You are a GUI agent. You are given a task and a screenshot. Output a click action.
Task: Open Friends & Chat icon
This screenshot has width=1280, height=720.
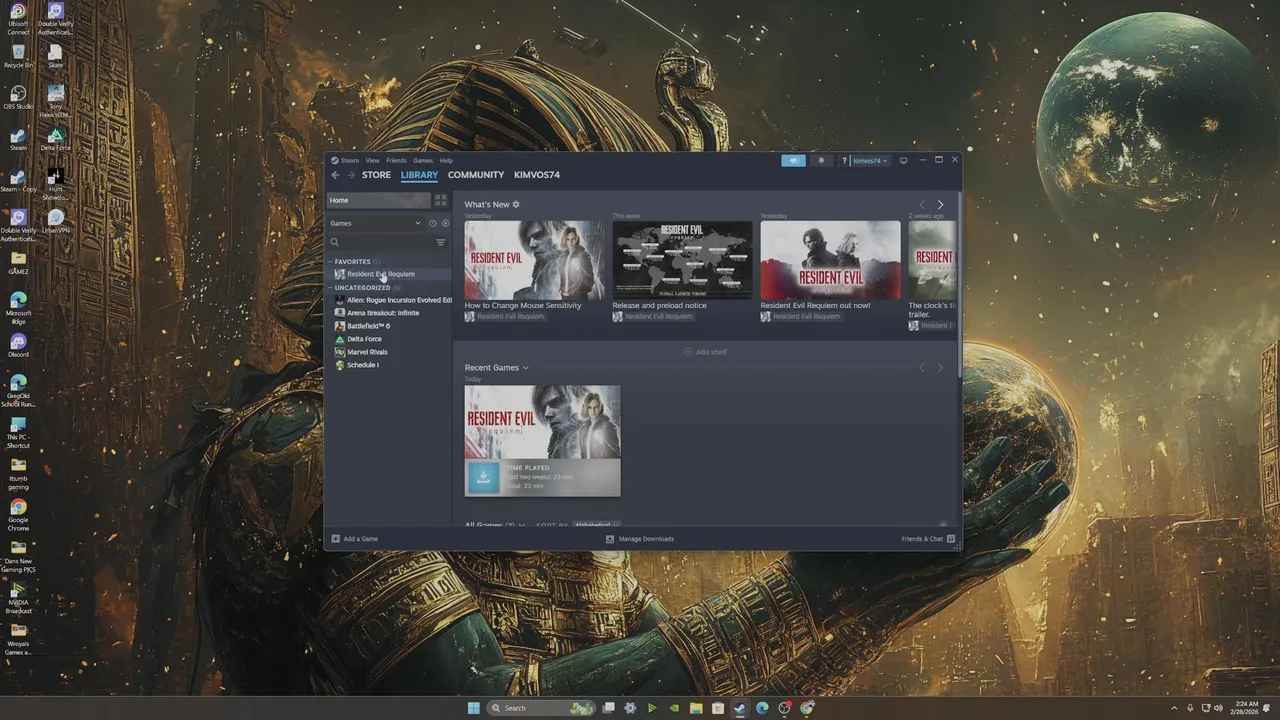point(951,539)
